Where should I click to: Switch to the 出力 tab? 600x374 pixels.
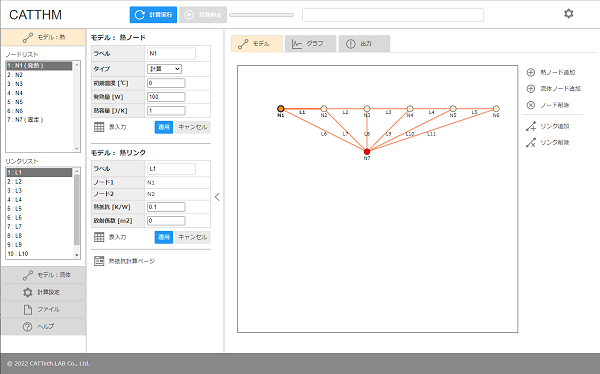(x=364, y=44)
